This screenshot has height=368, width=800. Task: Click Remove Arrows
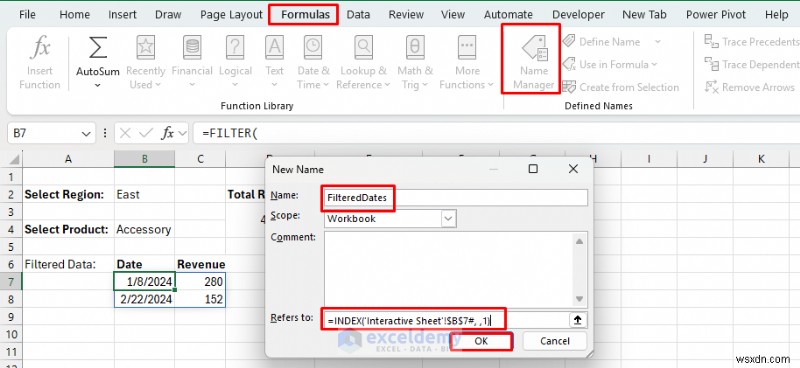[x=749, y=87]
